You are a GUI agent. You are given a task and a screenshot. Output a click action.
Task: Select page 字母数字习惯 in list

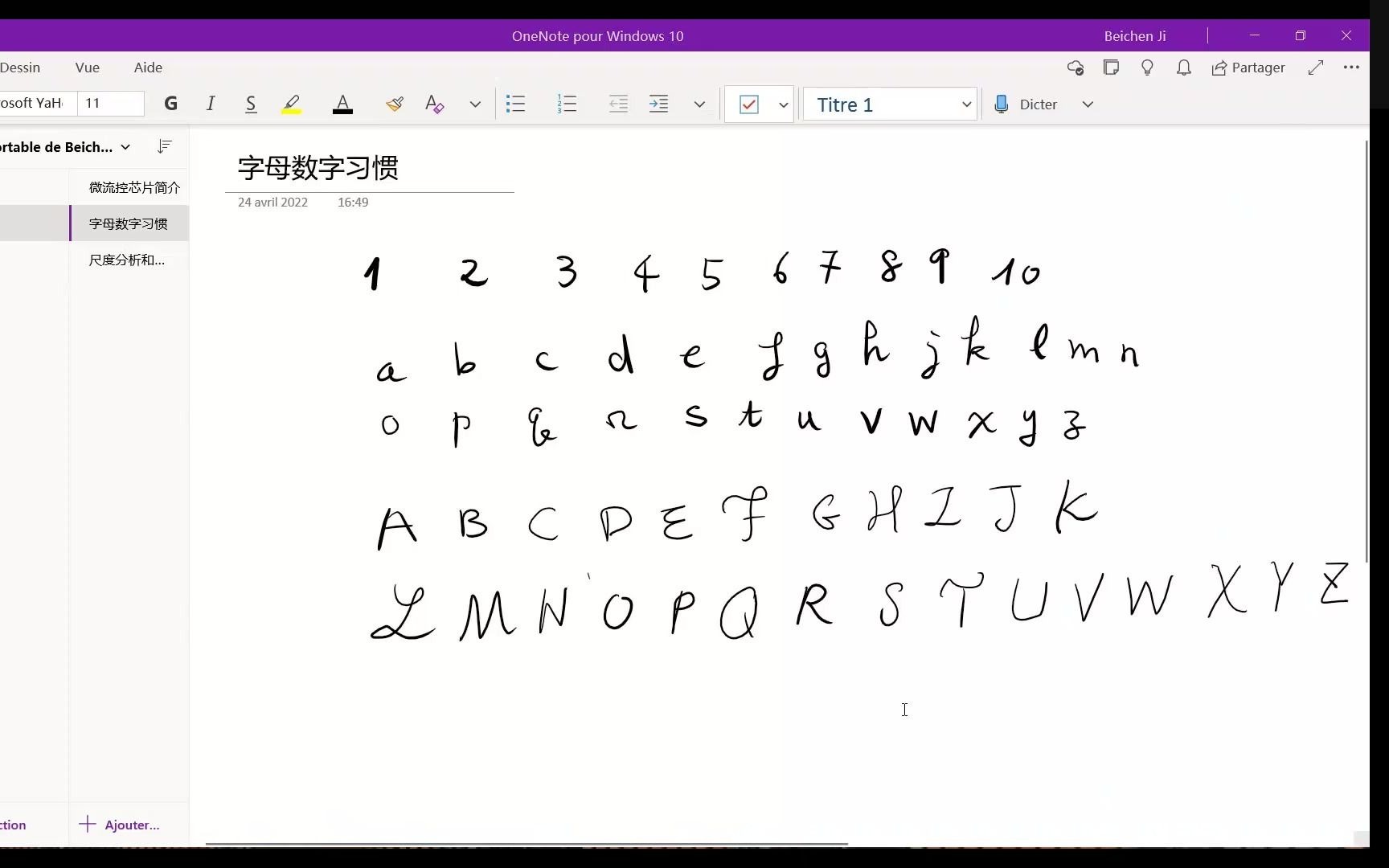129,223
